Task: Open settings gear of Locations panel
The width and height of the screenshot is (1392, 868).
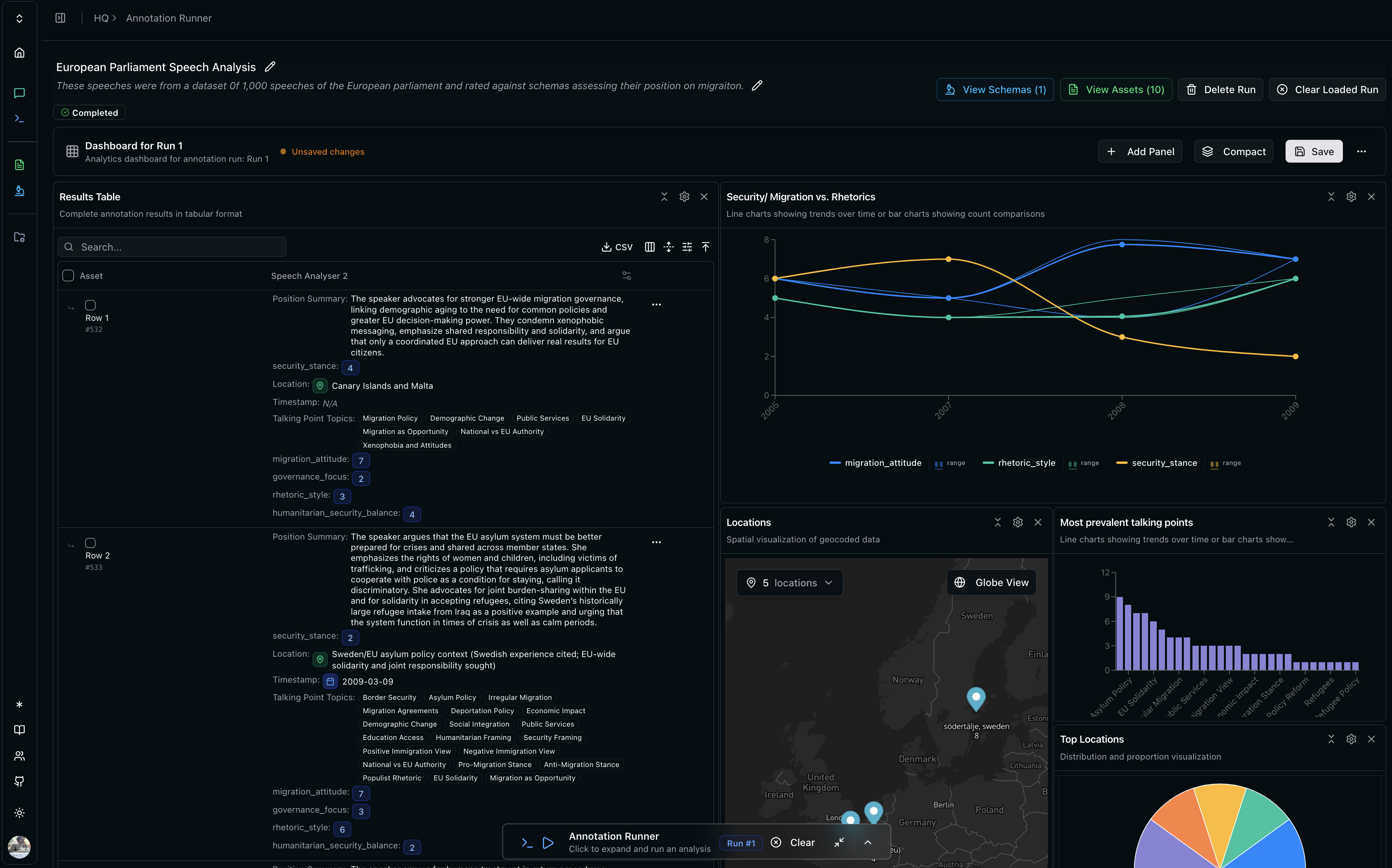Action: (1017, 522)
